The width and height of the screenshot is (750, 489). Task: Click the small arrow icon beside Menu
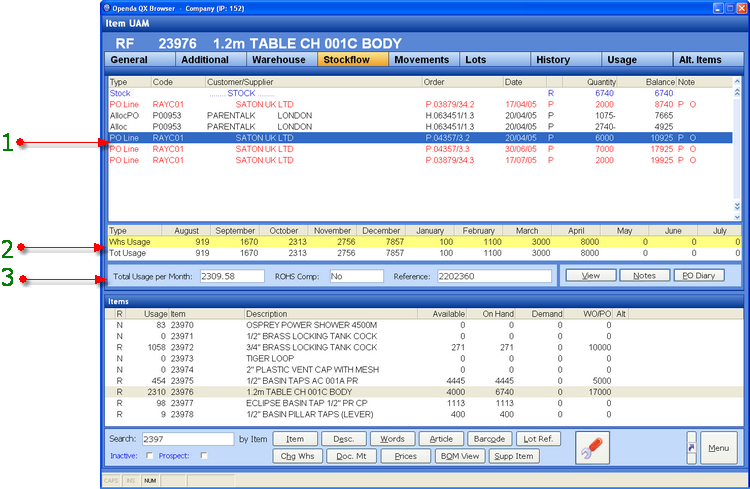coord(691,448)
